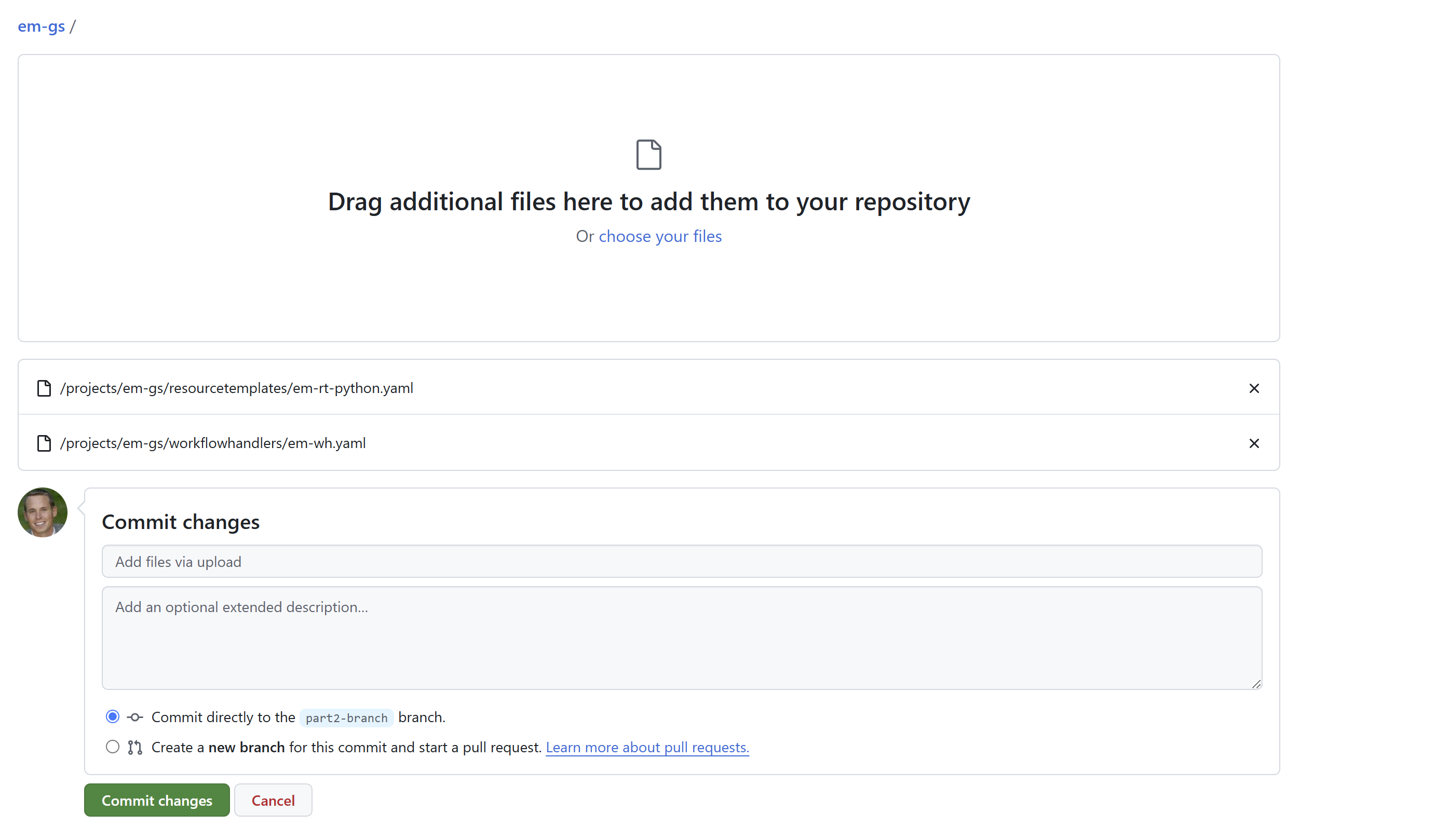Screen dimensions: 1435x840
Task: Select the create new branch radio option
Action: tap(113, 747)
